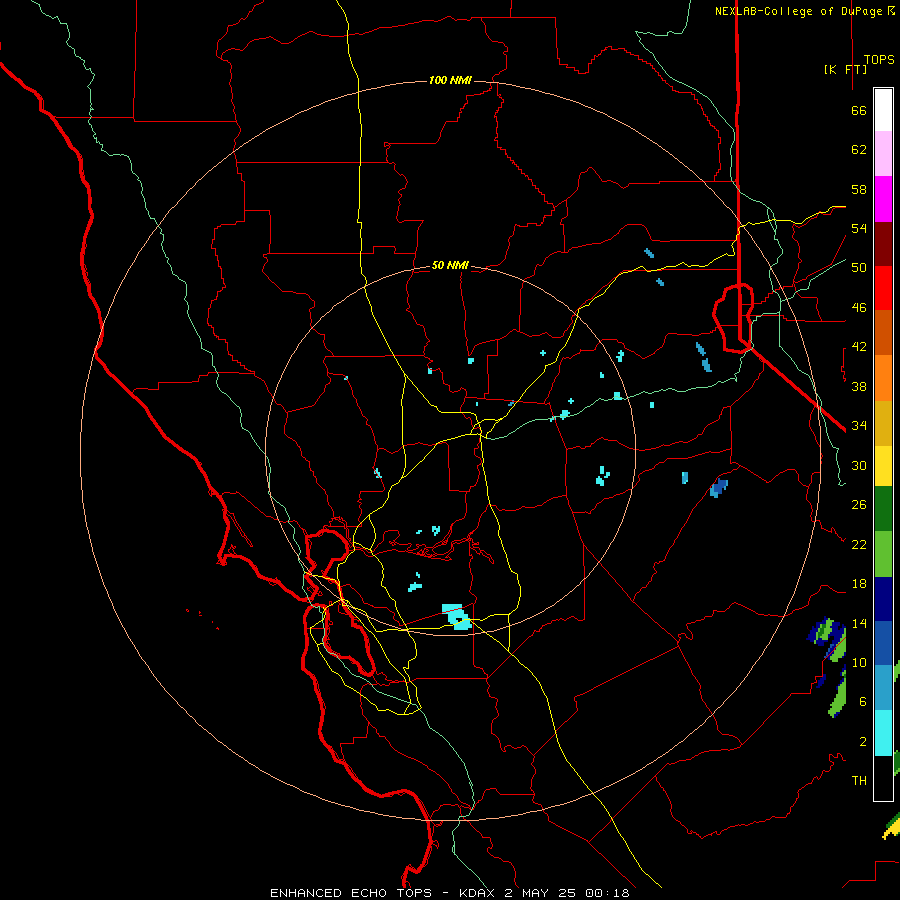Click the legend value "26"

859,505
